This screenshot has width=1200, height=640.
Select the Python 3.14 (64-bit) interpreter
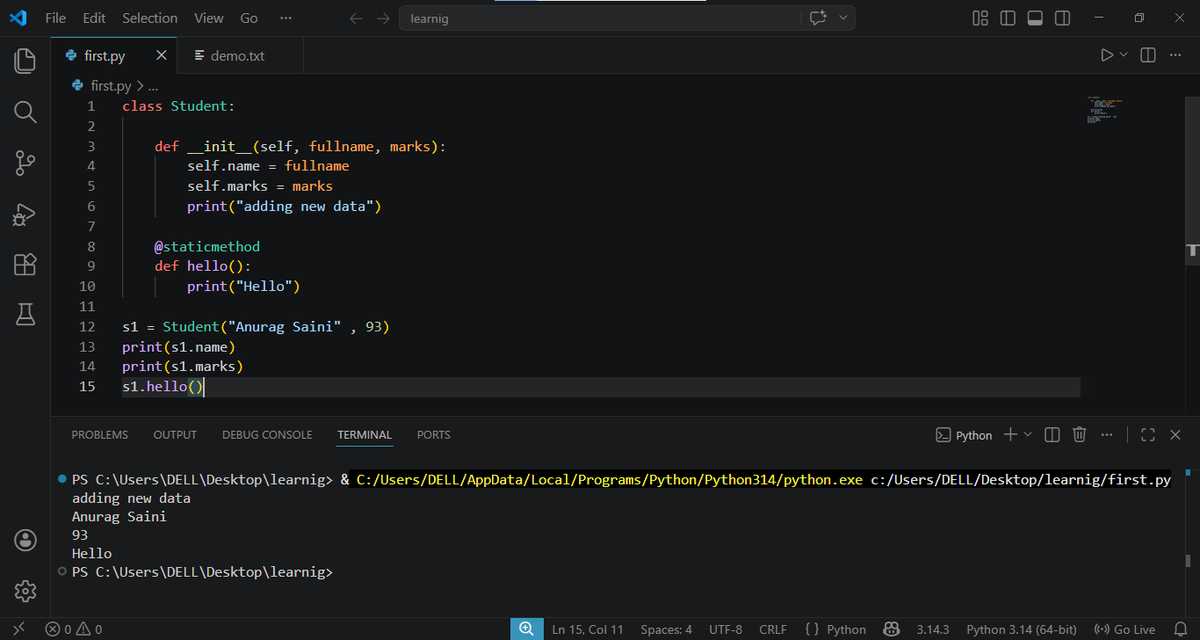1021,629
